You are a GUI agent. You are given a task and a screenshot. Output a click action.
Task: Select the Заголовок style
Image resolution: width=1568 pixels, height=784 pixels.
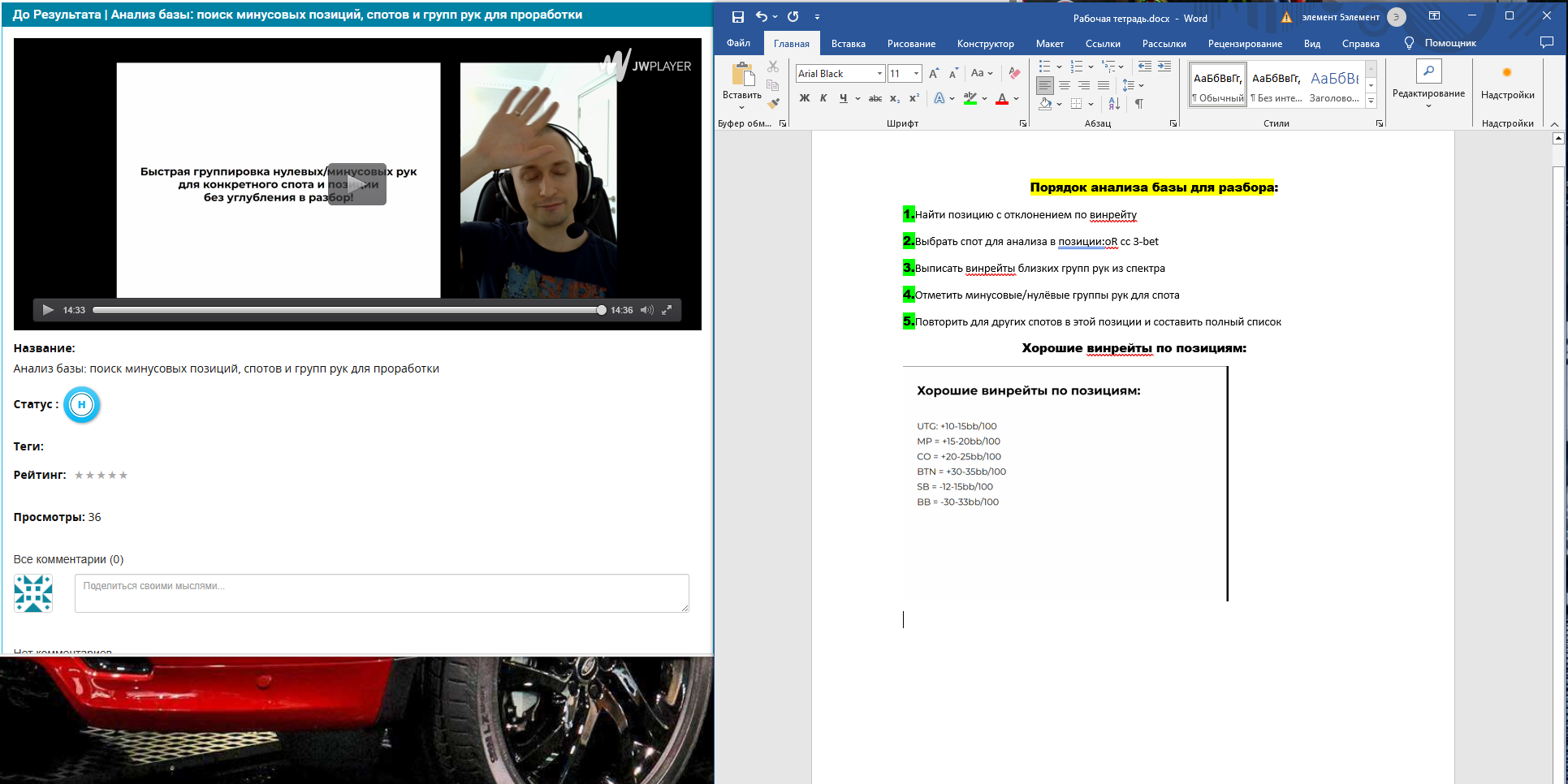coord(1335,84)
